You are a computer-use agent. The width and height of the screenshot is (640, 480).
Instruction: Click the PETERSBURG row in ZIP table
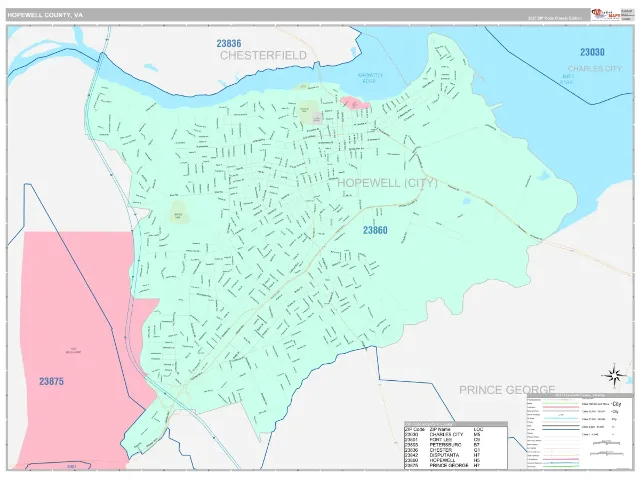(x=456, y=444)
